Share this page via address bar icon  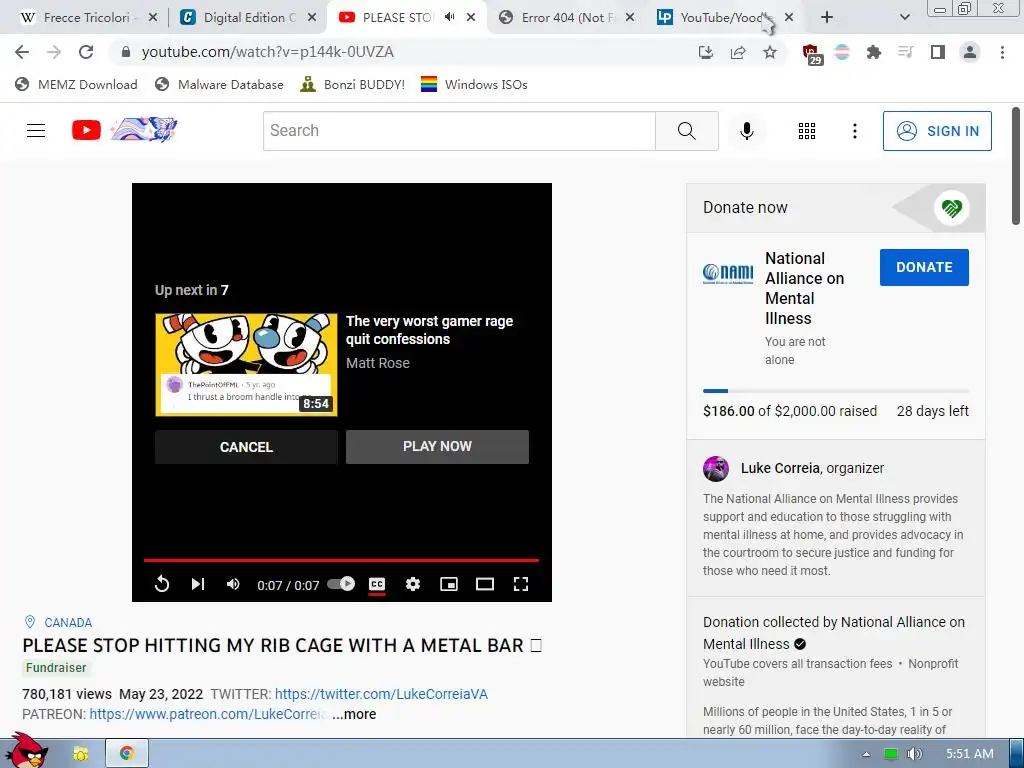(x=738, y=52)
